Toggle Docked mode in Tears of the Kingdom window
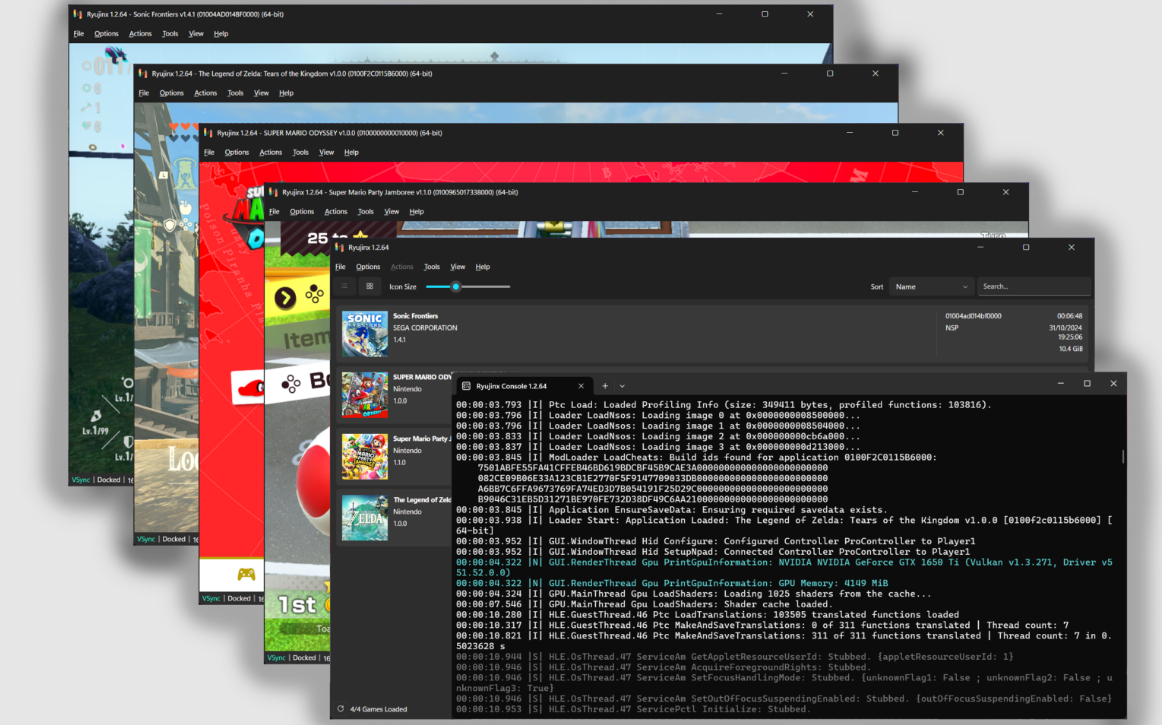This screenshot has height=725, width=1162. 173,539
